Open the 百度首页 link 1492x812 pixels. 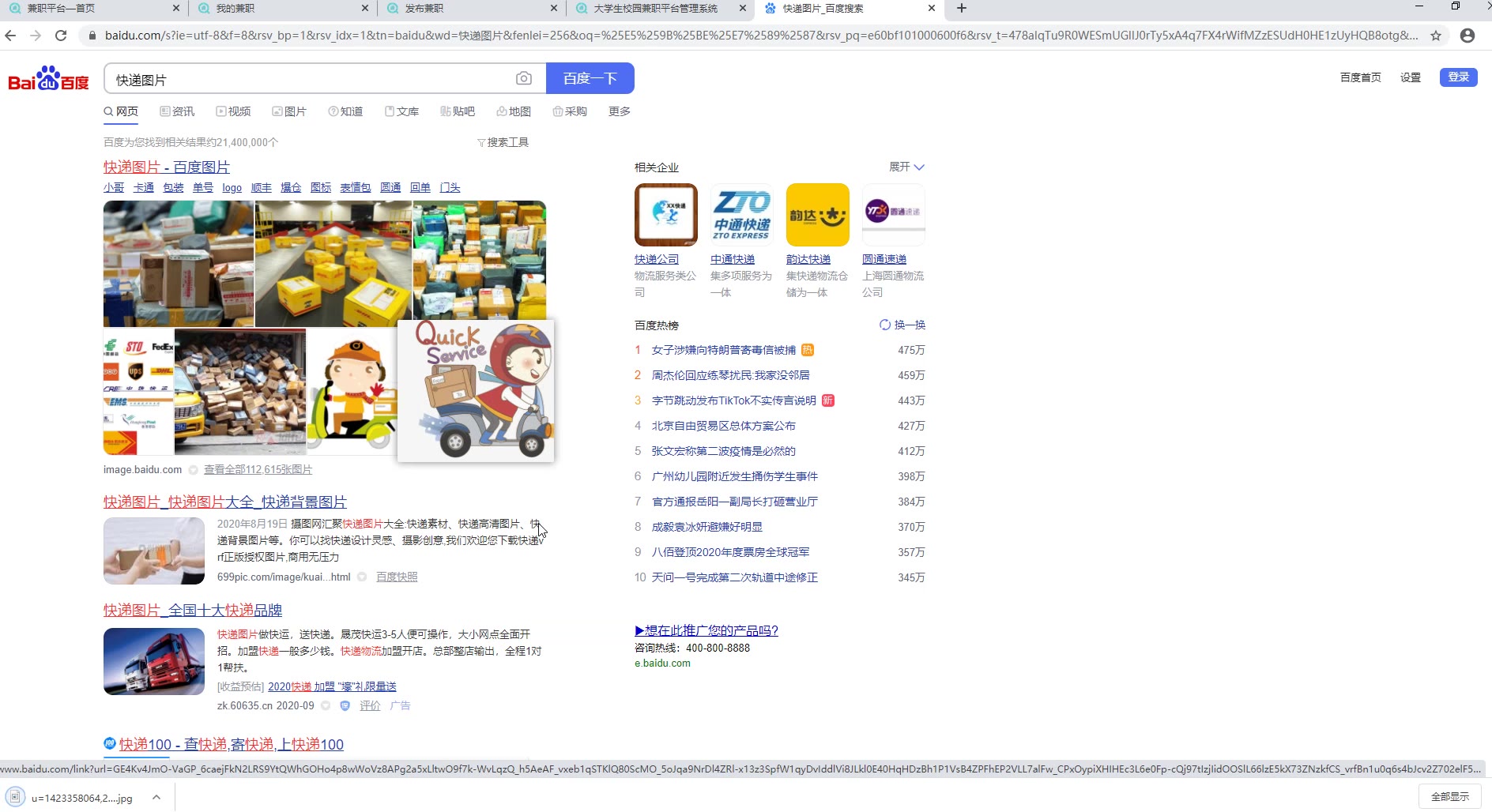click(x=1360, y=77)
